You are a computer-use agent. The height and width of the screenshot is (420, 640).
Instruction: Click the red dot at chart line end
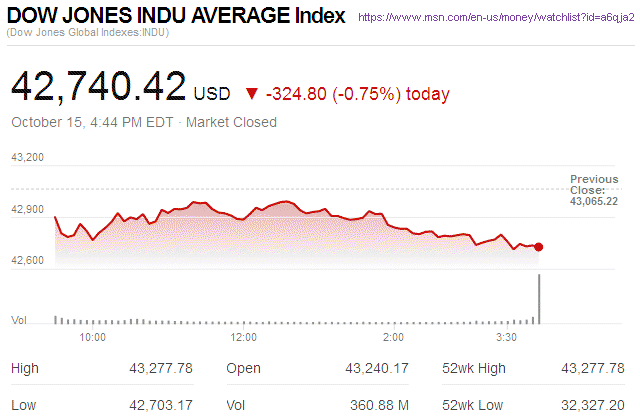[539, 247]
